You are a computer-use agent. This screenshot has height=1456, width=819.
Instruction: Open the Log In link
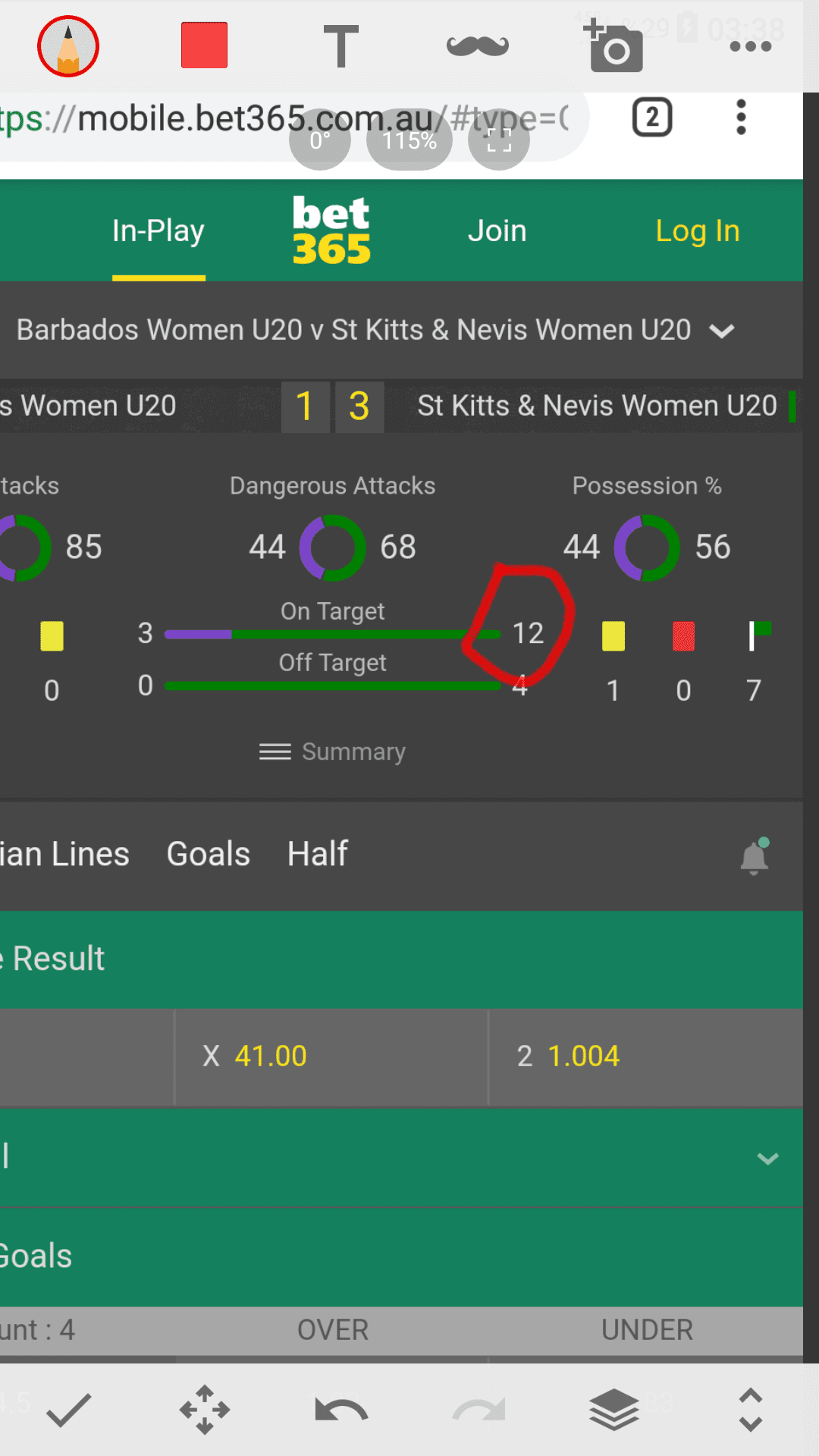click(698, 231)
